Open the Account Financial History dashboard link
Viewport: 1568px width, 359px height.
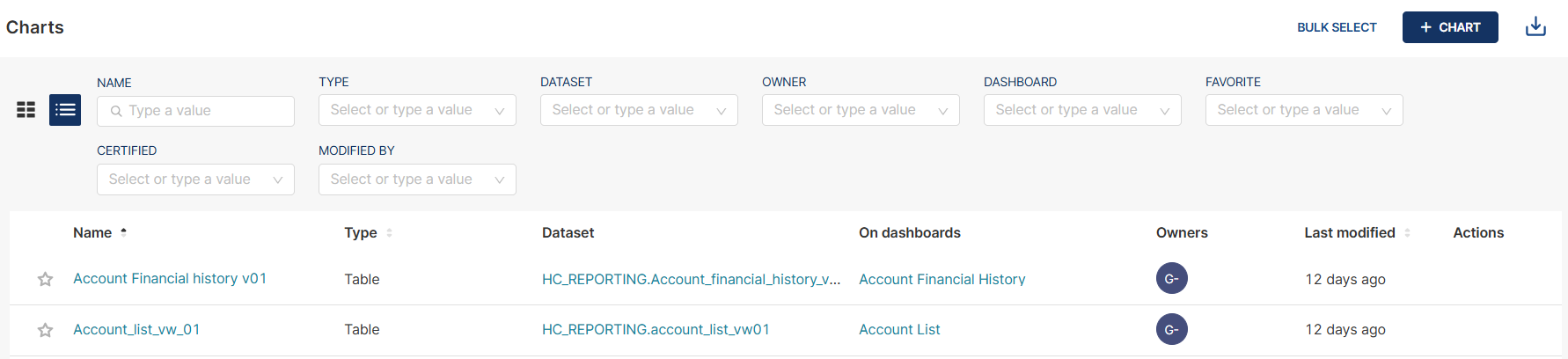(x=942, y=280)
